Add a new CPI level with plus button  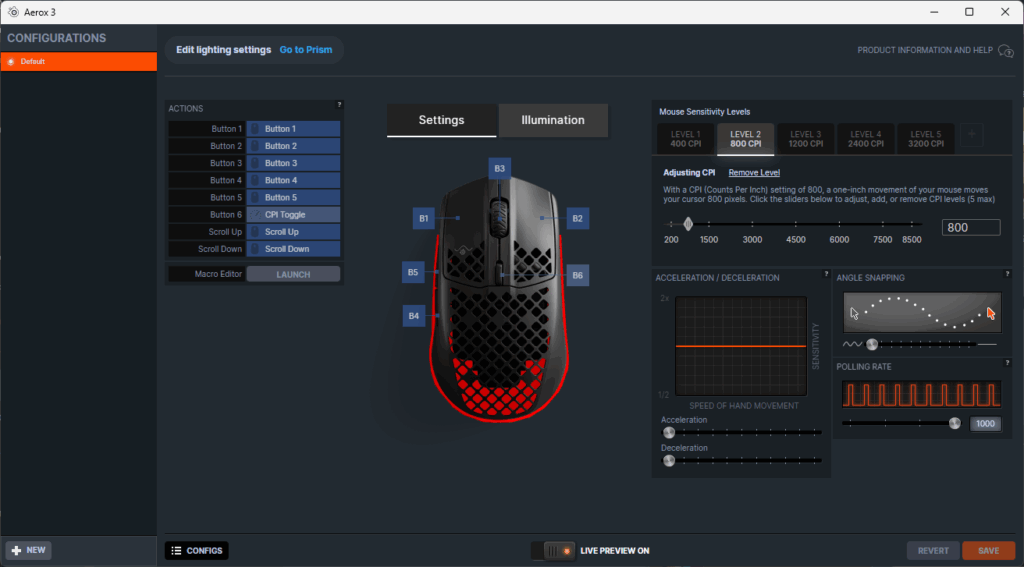coord(972,138)
